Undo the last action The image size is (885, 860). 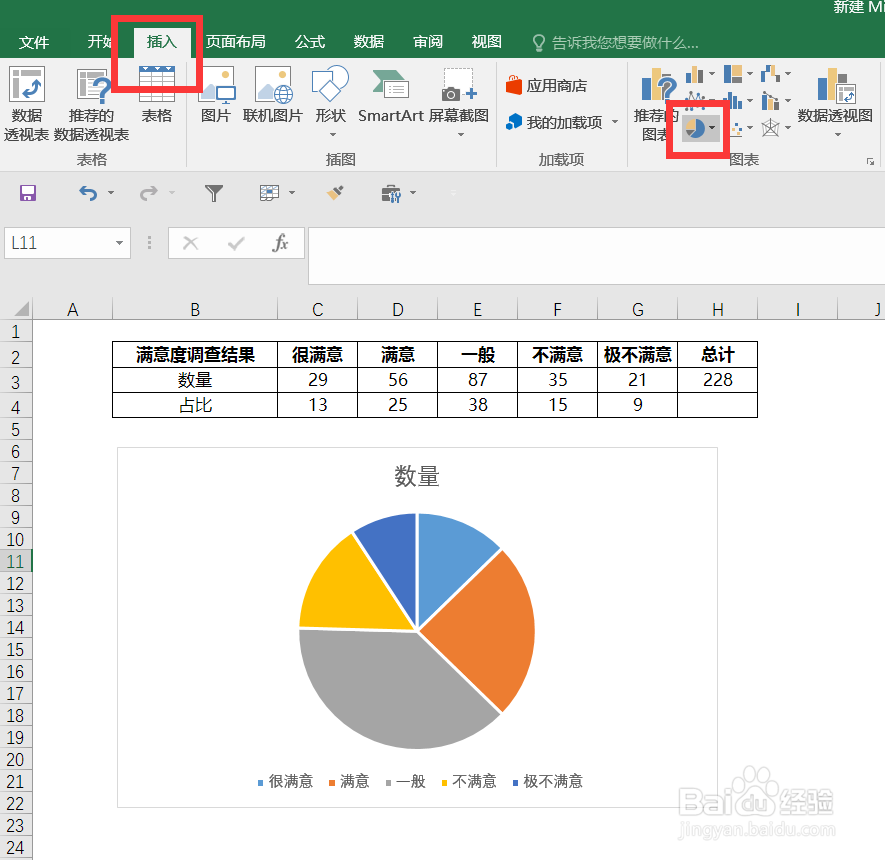(x=87, y=193)
